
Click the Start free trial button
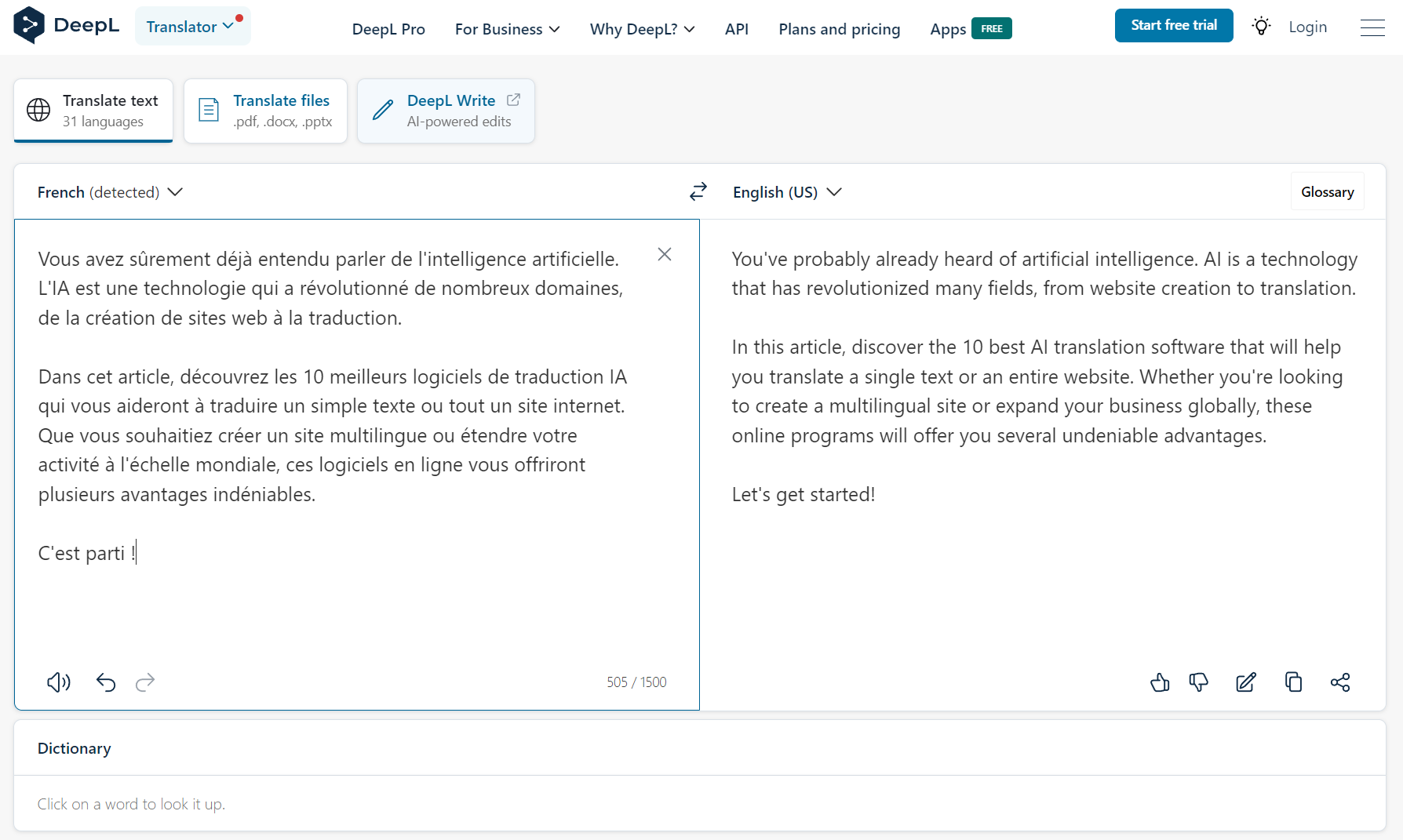click(x=1174, y=26)
